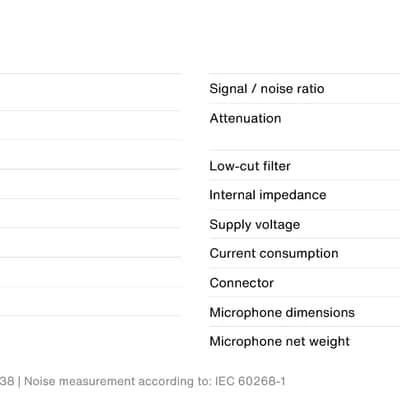Click the Supply voltage label
This screenshot has height=400, width=400.
click(x=255, y=224)
